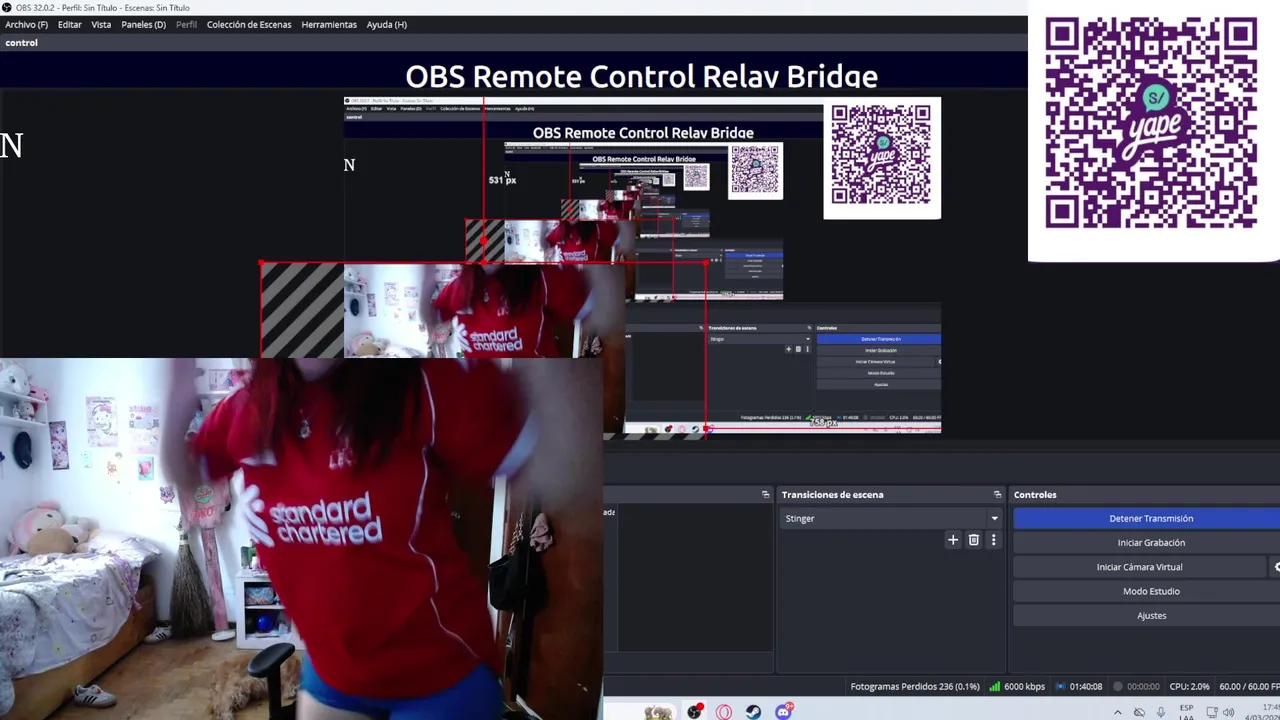Click the 00:00:00 recording timer
Viewport: 1280px width, 720px height.
pyautogui.click(x=1143, y=687)
